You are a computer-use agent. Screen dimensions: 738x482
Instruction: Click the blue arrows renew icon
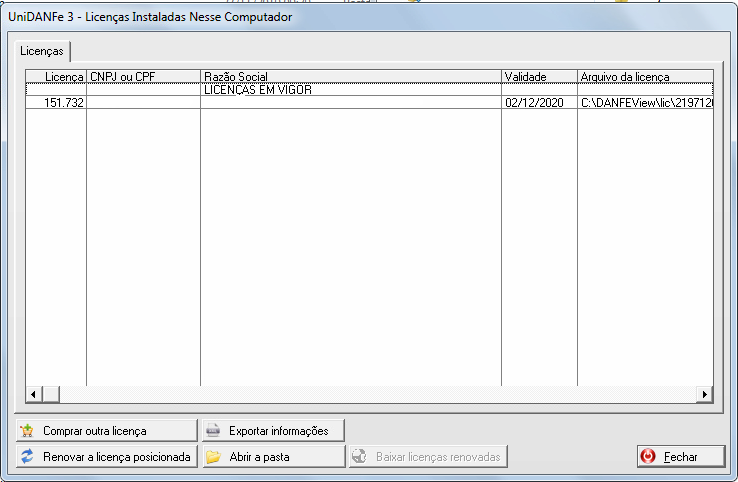pos(27,456)
